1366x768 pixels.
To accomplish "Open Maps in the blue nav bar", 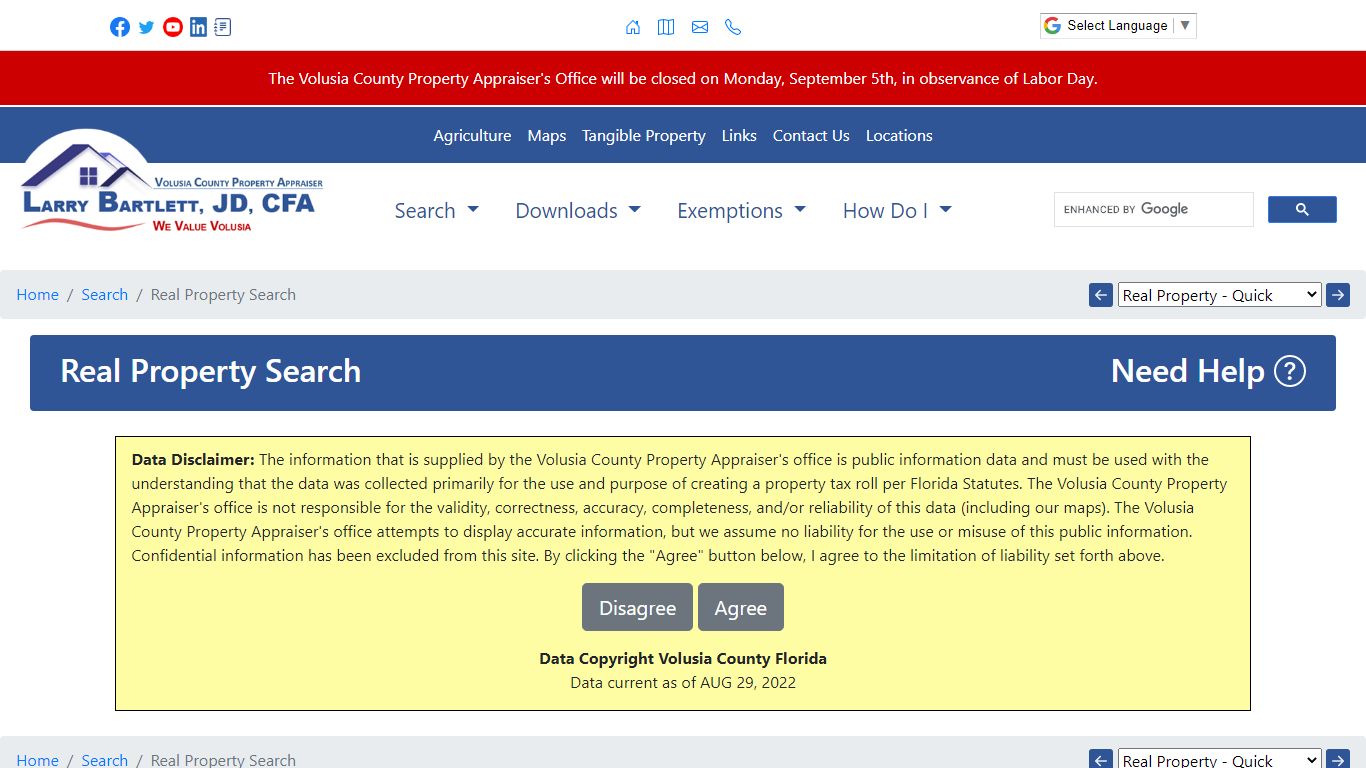I will coord(547,136).
